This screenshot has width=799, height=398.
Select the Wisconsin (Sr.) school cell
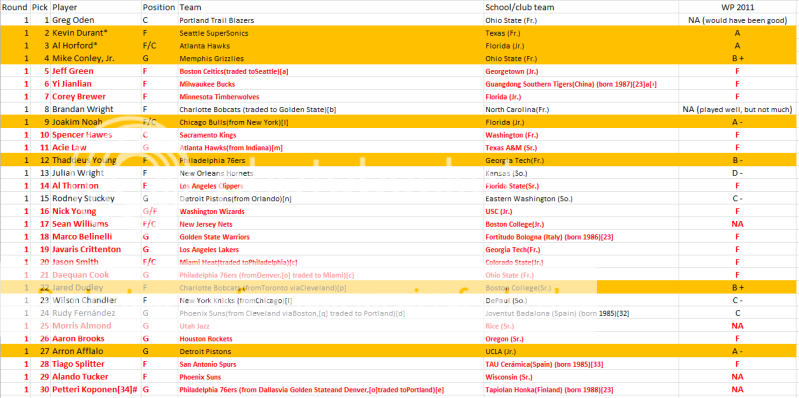pos(581,377)
